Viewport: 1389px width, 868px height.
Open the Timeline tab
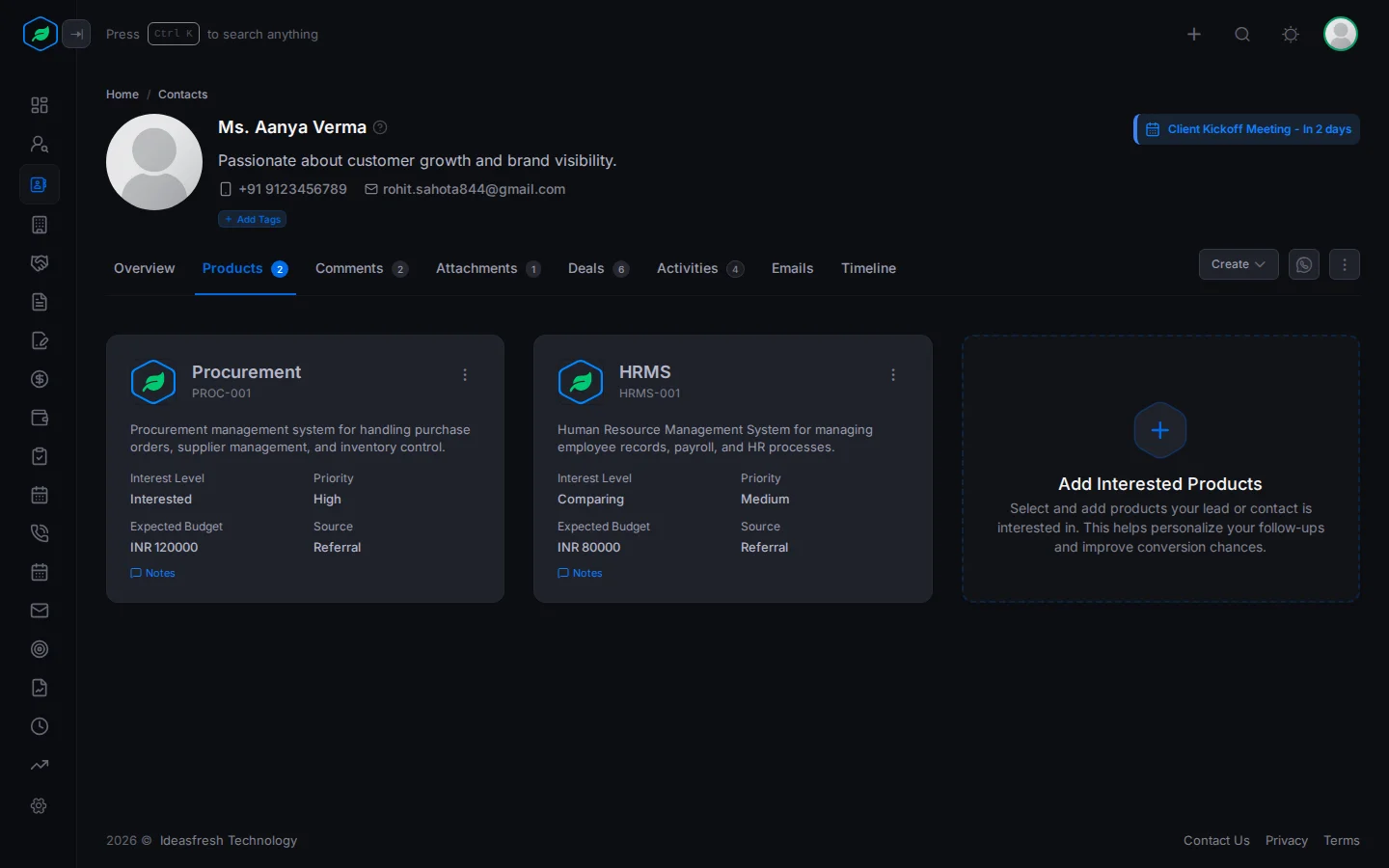pyautogui.click(x=868, y=268)
